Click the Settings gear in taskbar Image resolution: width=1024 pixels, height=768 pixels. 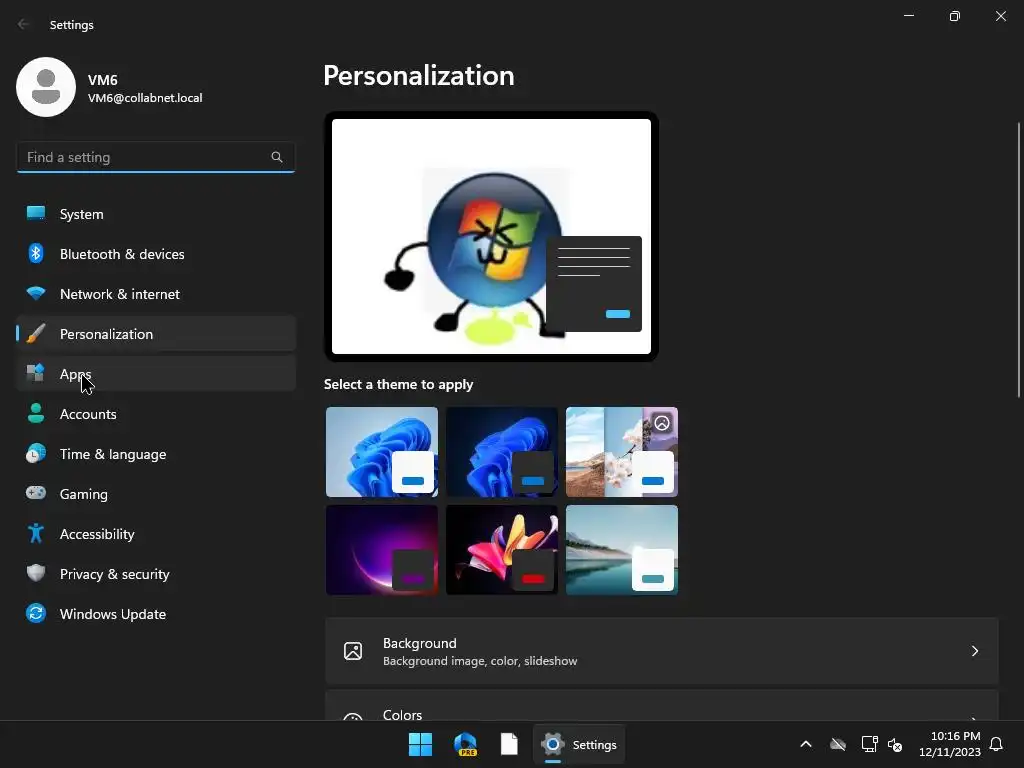tap(552, 744)
